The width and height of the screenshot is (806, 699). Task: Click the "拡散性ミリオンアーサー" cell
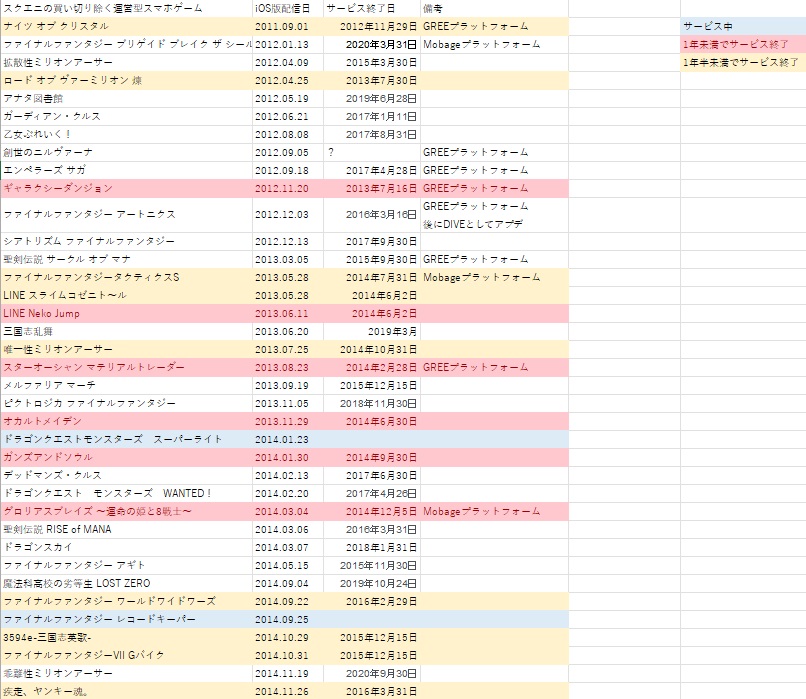pos(126,62)
